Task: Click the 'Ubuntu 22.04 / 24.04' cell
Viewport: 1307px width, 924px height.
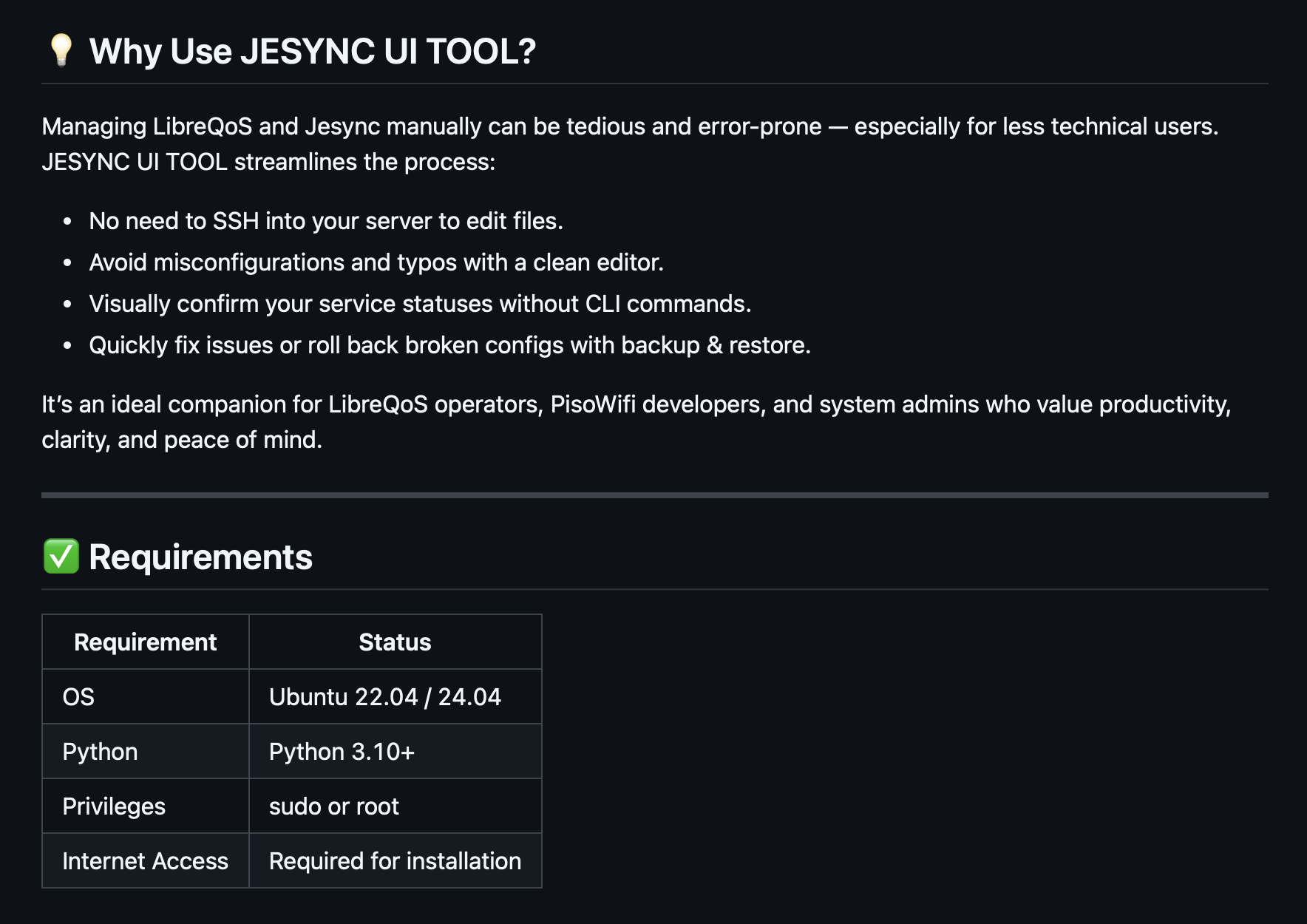Action: pyautogui.click(x=396, y=696)
